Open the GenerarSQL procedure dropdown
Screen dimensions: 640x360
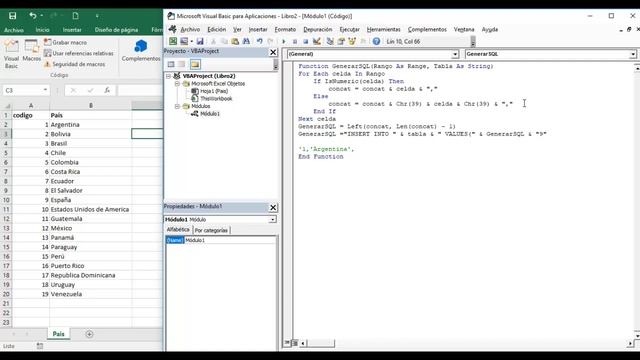pyautogui.click(x=633, y=54)
